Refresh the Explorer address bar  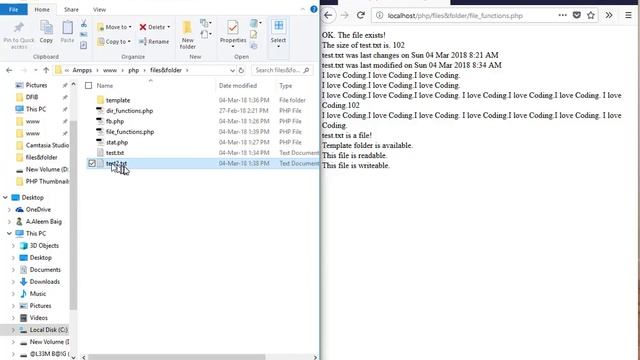point(241,70)
